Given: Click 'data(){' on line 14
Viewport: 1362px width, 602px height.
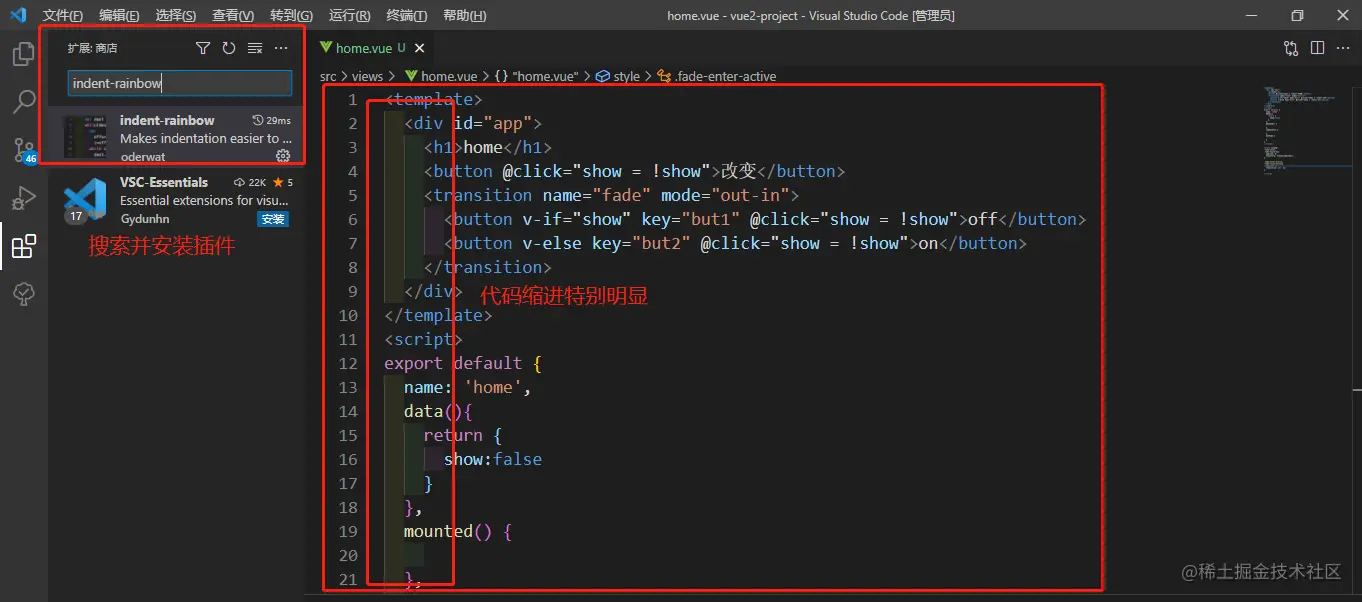Looking at the screenshot, I should pos(438,411).
